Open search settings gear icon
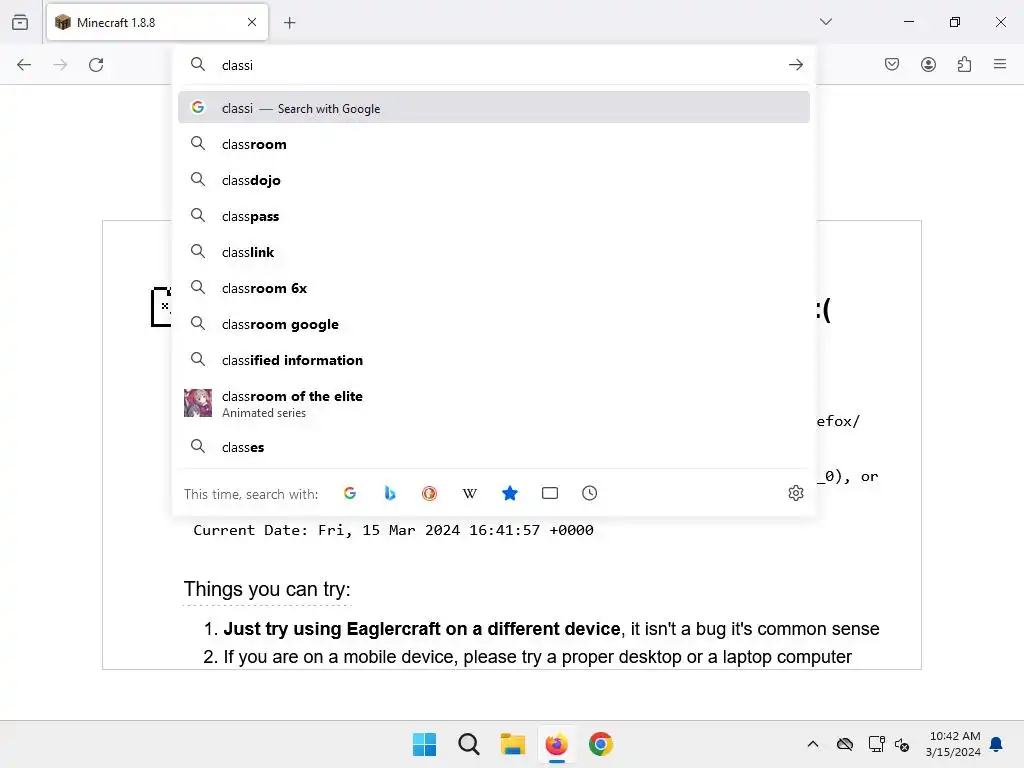This screenshot has height=768, width=1024. pyautogui.click(x=795, y=493)
